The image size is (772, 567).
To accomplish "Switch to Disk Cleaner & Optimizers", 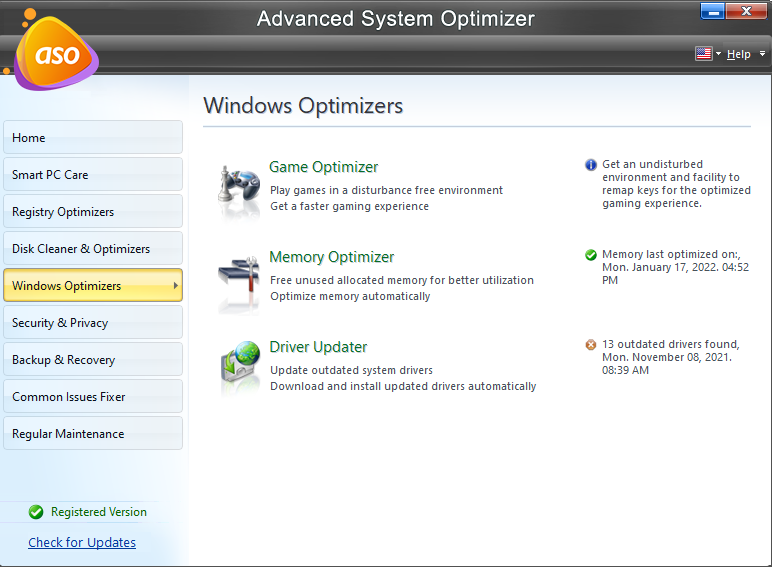I will point(93,248).
